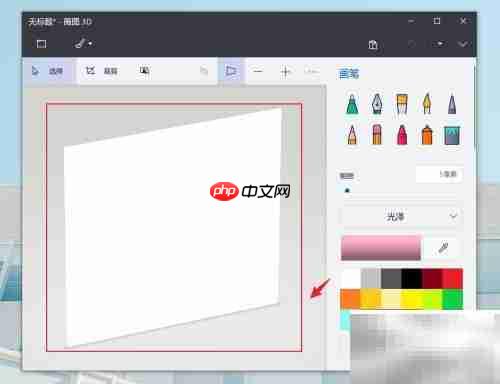This screenshot has height=384, width=500.
Task: Click the 画笔 (Brushes) panel heading
Action: 349,74
